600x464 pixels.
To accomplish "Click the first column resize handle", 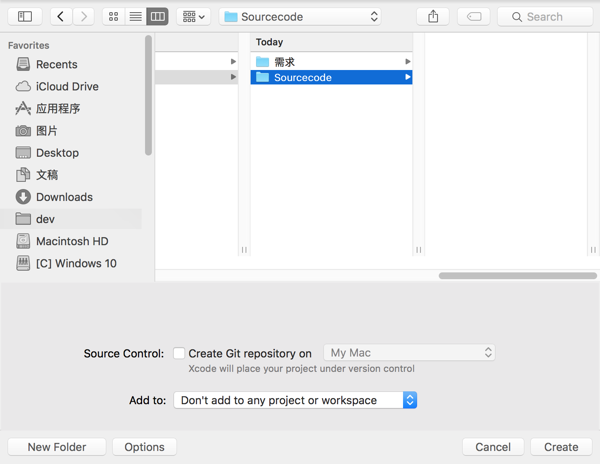I will (244, 250).
